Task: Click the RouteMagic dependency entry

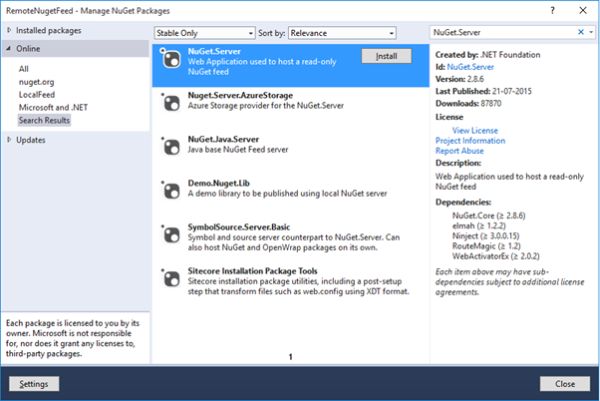Action: coord(486,246)
